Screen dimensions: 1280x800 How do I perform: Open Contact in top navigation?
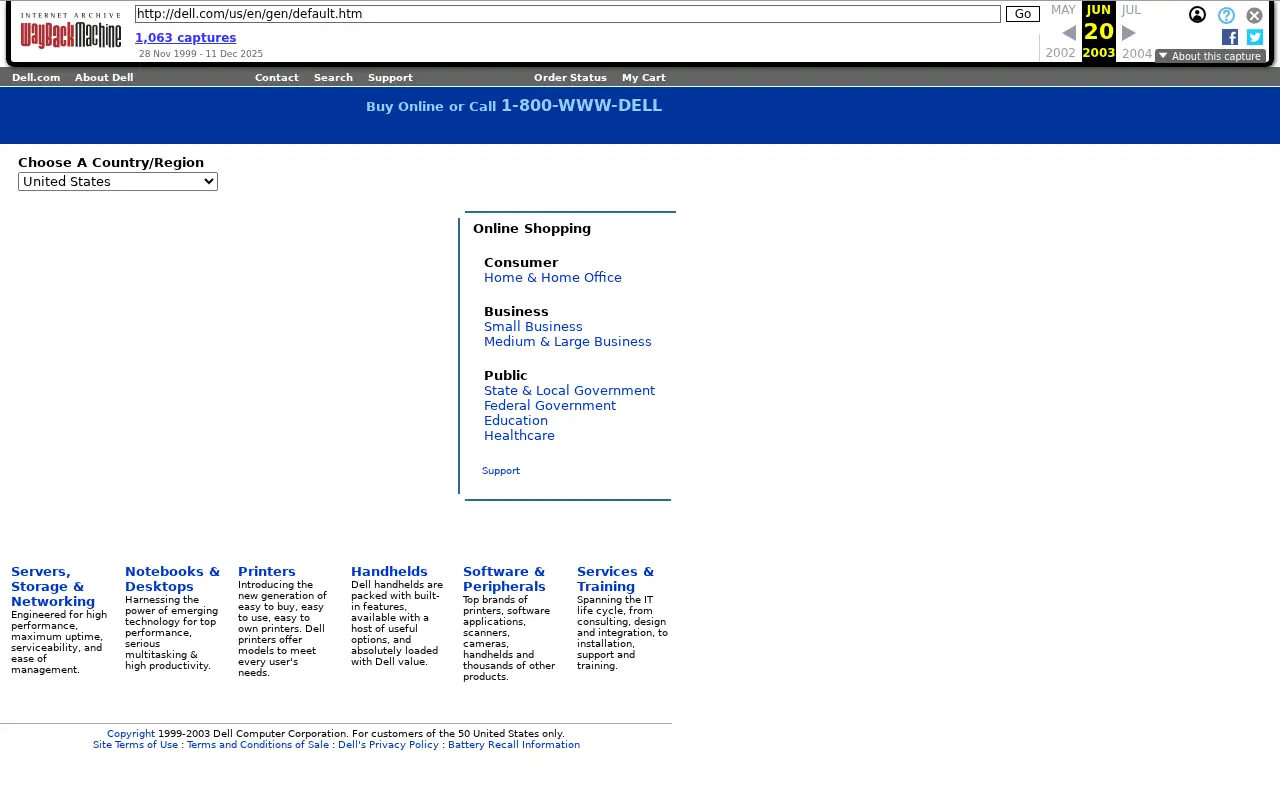pyautogui.click(x=277, y=77)
